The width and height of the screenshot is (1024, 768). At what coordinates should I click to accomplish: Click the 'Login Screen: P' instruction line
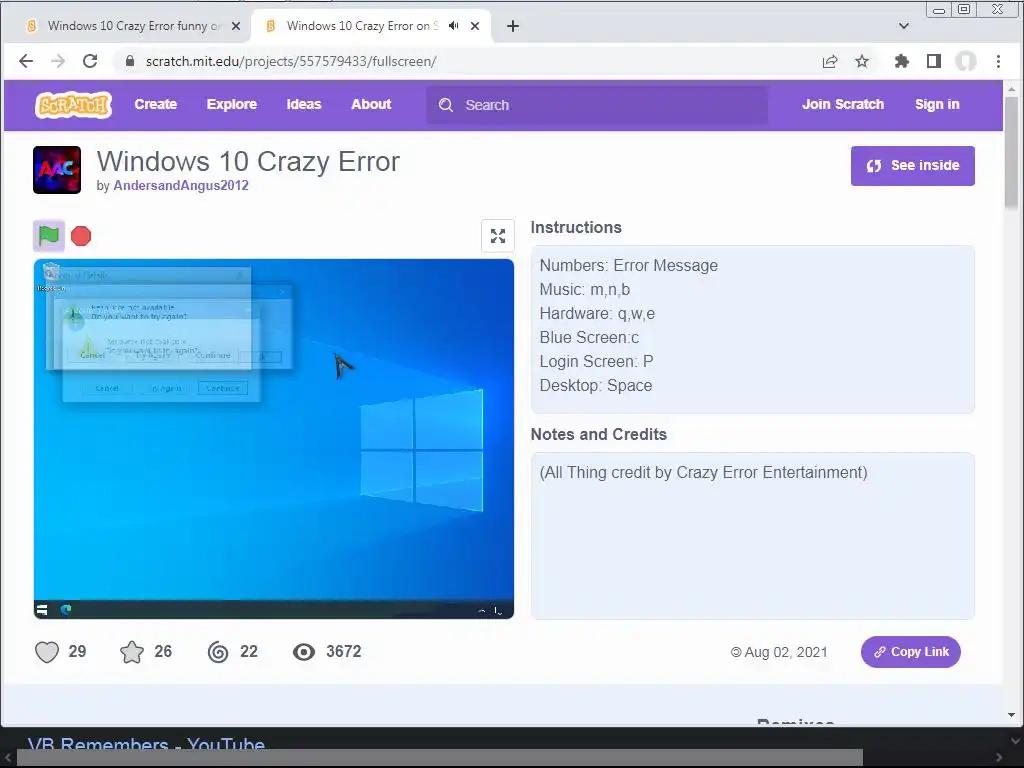coord(596,362)
